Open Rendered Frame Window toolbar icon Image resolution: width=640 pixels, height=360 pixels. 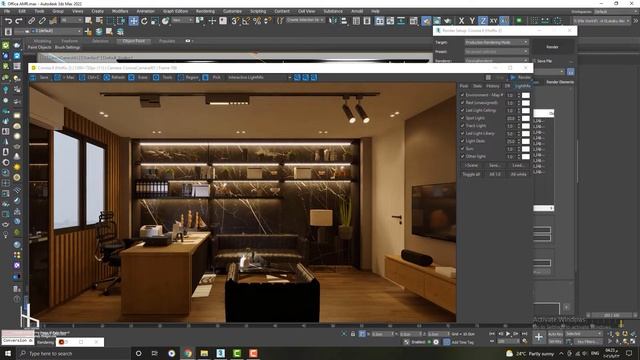437,21
